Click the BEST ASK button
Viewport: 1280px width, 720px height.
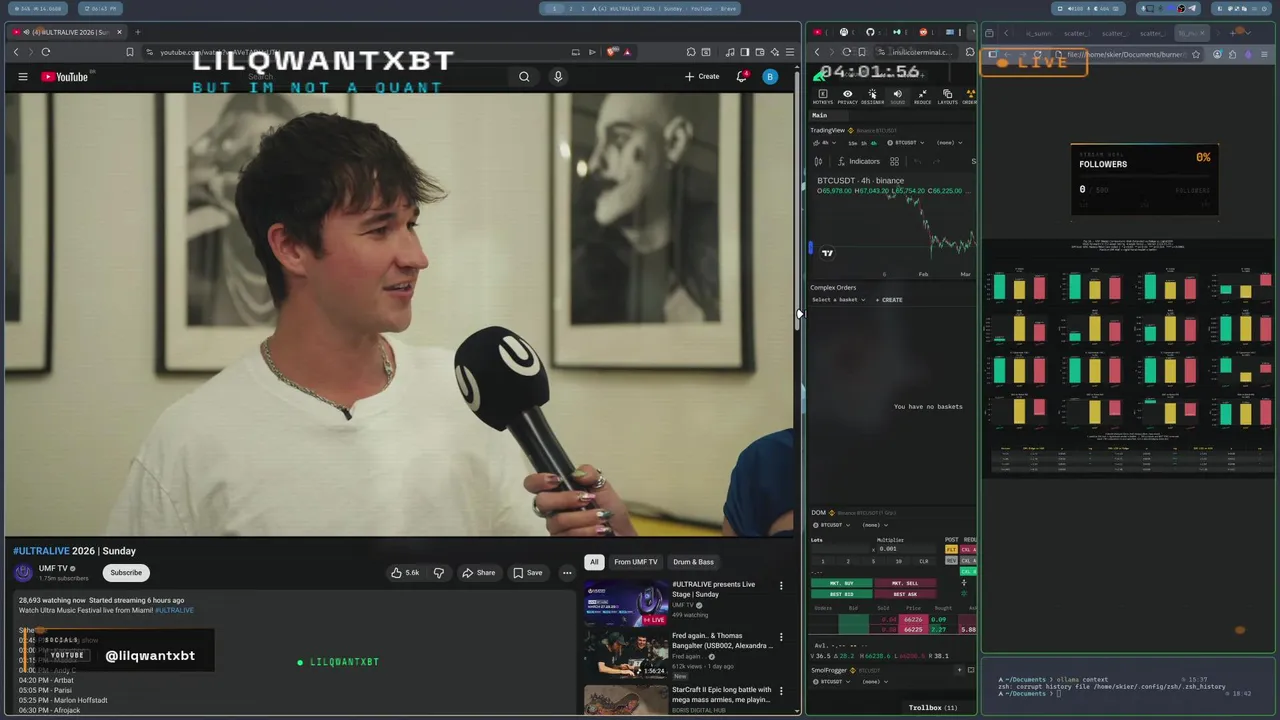click(904, 594)
